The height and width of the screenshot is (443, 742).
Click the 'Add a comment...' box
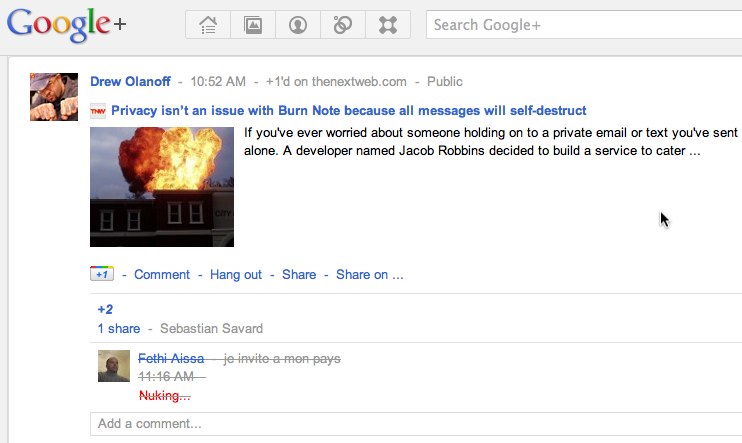[x=416, y=424]
